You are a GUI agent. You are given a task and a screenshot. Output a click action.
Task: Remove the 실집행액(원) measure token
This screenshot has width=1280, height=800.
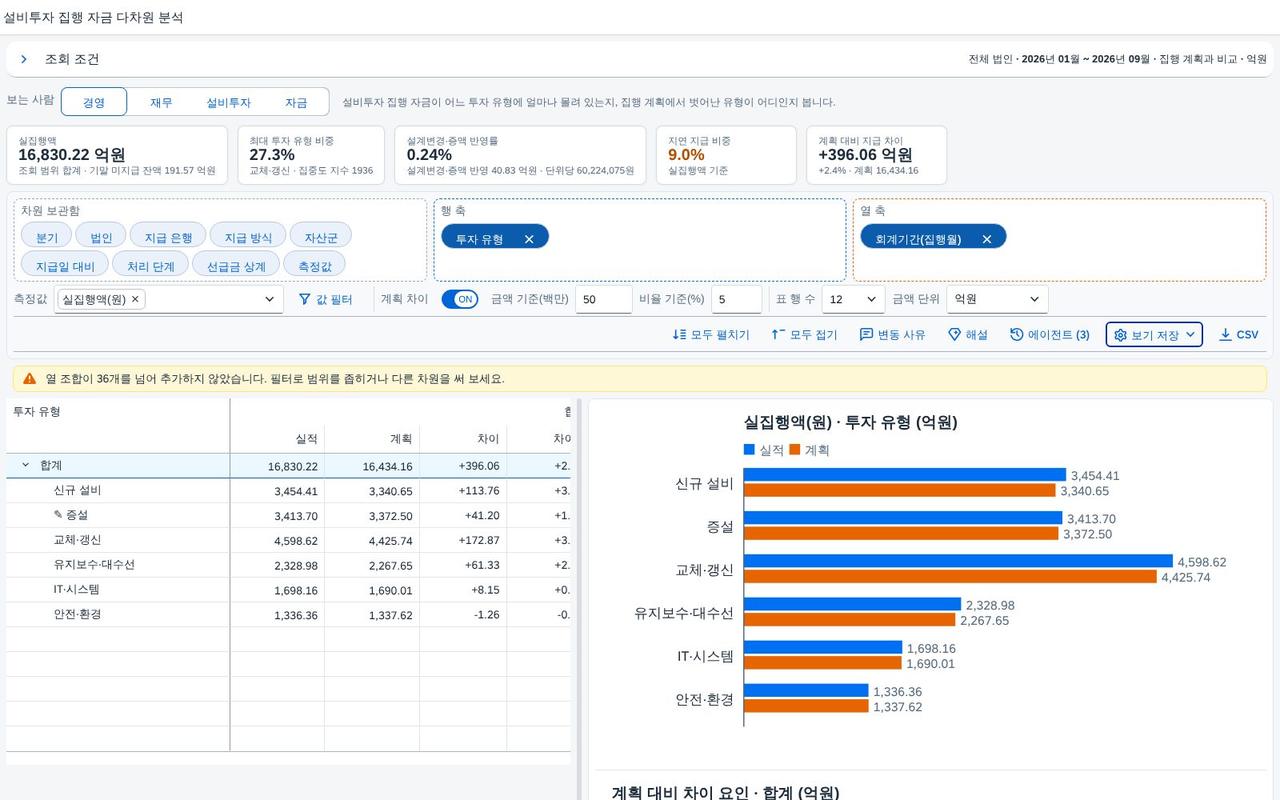135,299
